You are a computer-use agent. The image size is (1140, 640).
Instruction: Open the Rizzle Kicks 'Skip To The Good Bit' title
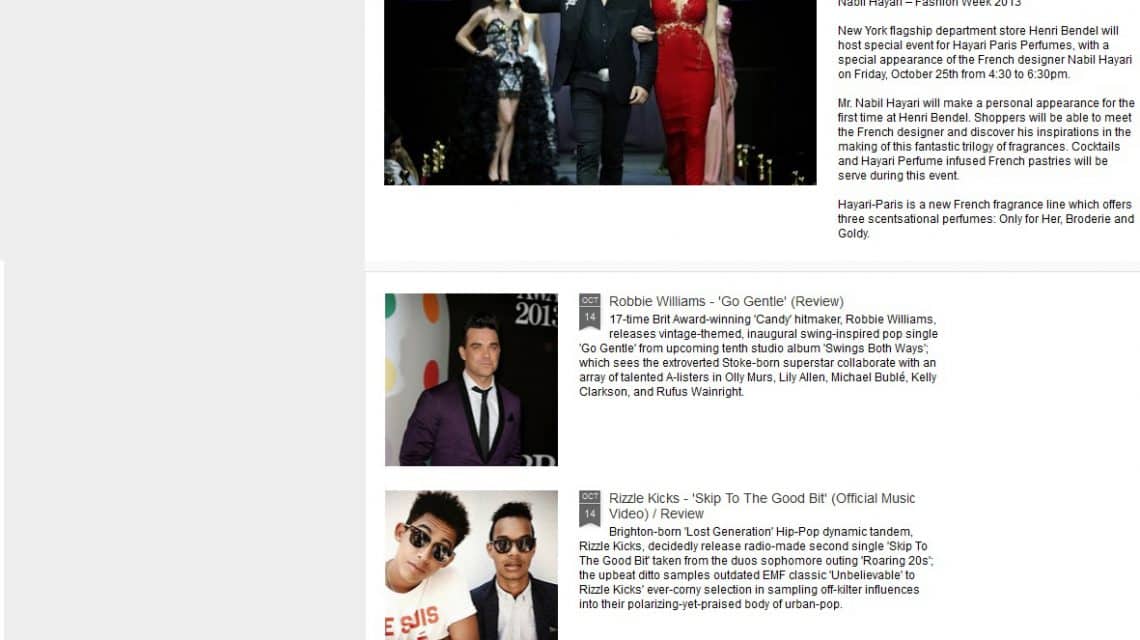pos(762,498)
